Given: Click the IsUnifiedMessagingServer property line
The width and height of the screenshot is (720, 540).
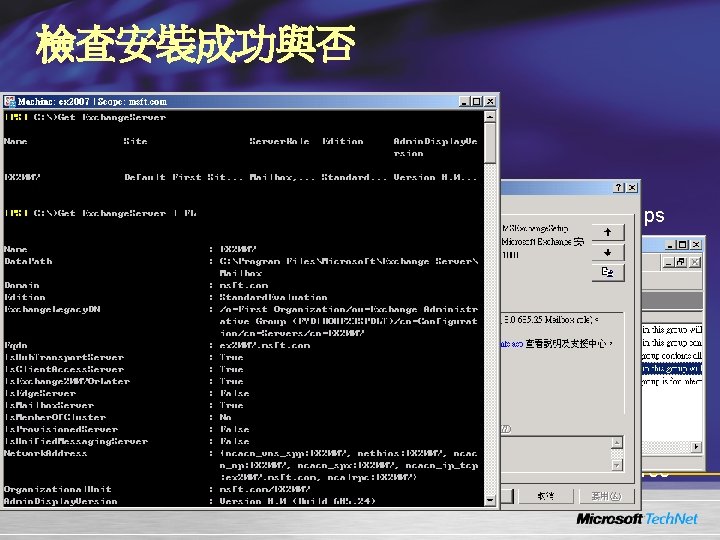Looking at the screenshot, I should tap(127, 441).
